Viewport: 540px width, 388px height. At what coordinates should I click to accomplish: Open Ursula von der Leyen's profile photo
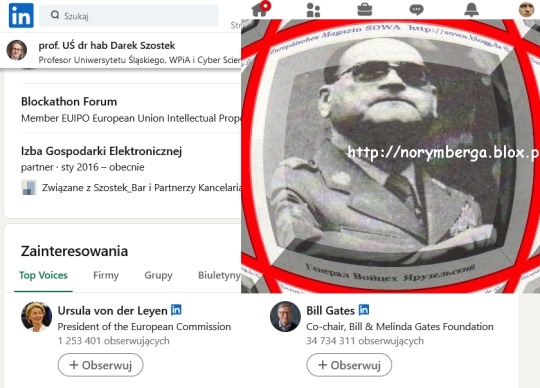point(37,317)
